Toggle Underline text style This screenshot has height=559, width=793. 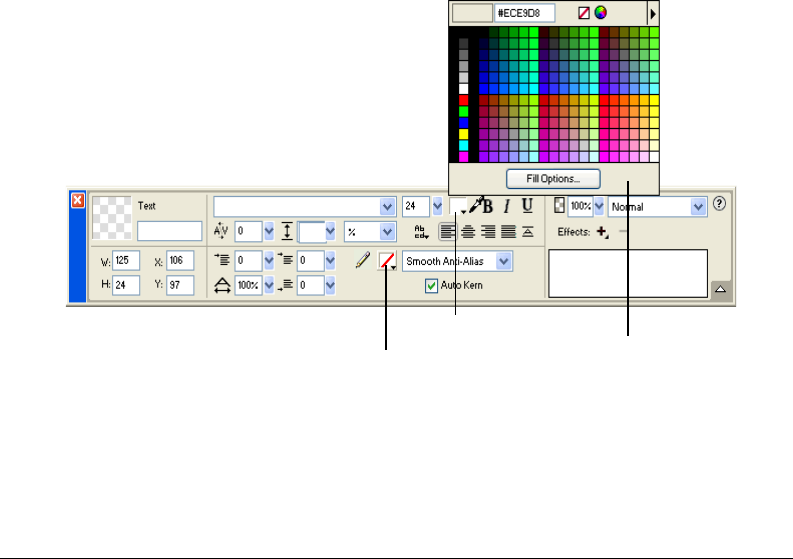[x=527, y=206]
